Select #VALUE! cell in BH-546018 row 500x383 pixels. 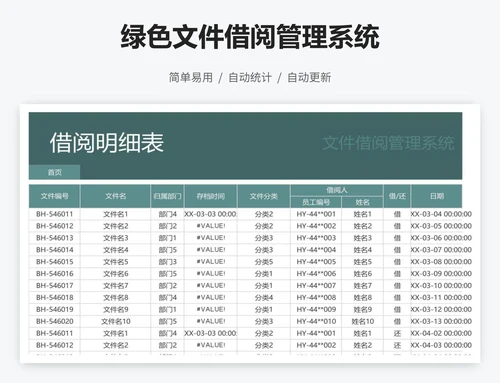(x=211, y=298)
